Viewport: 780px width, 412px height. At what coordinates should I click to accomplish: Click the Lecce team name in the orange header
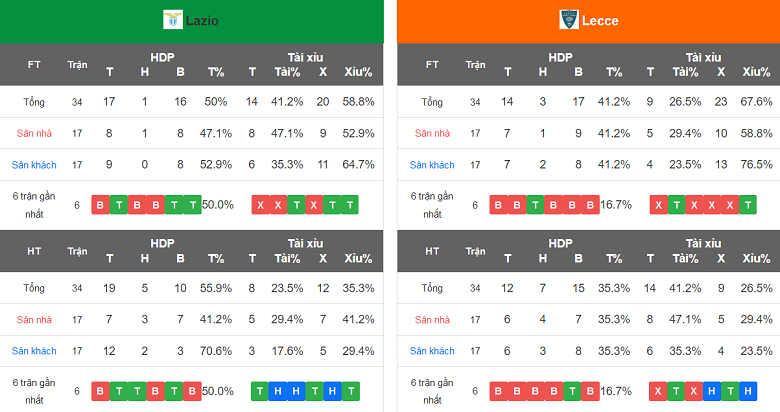tap(600, 20)
